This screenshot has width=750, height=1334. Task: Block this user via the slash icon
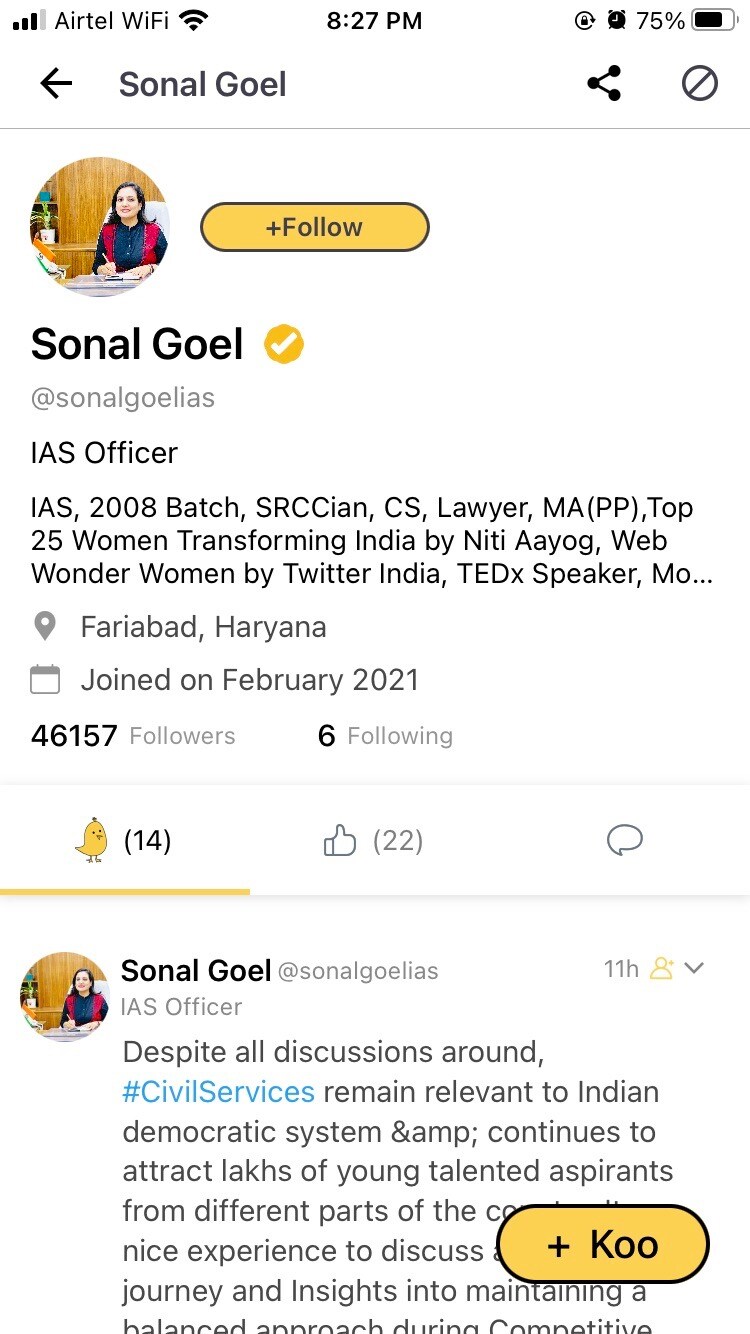700,84
